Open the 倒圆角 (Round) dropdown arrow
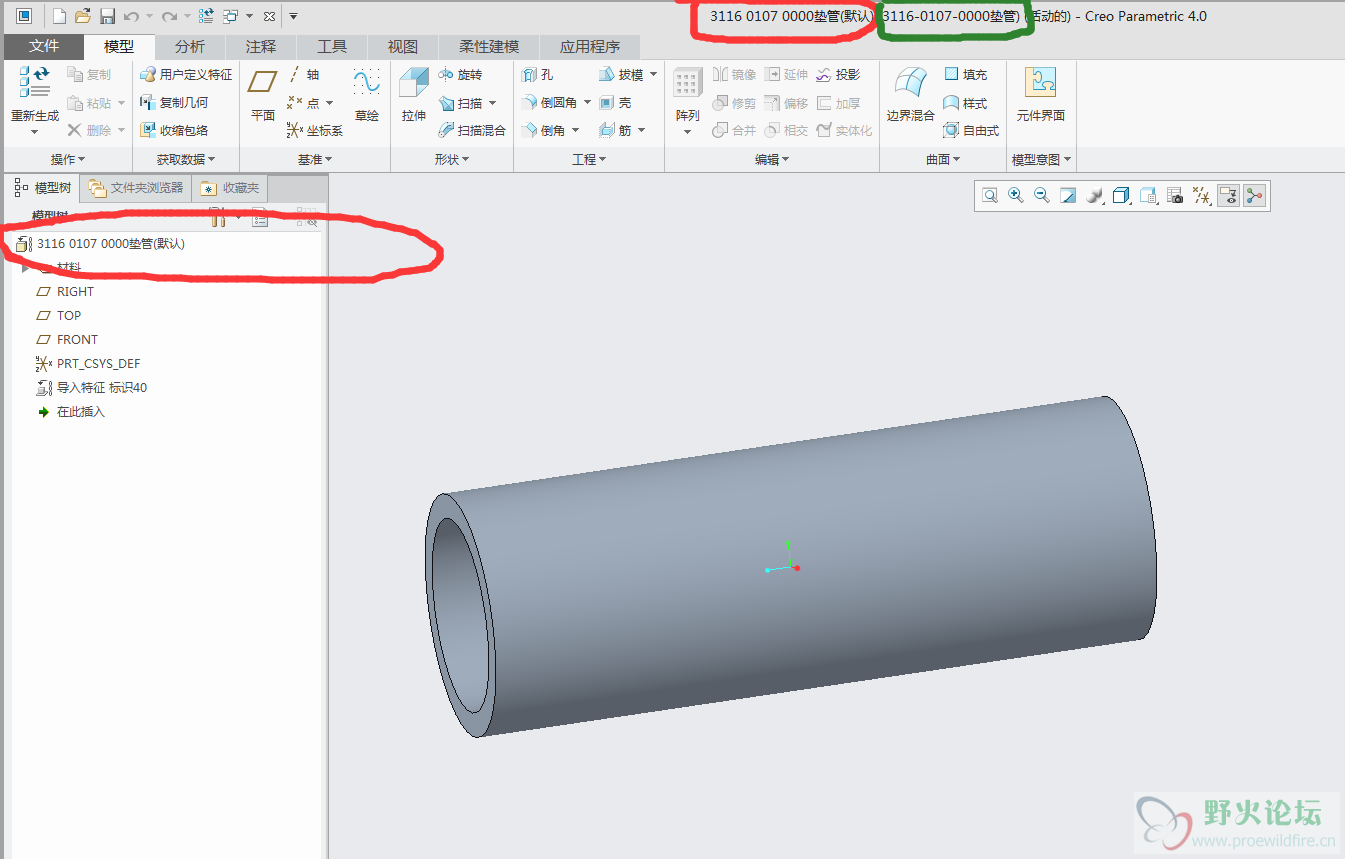The image size is (1345, 859). [587, 103]
